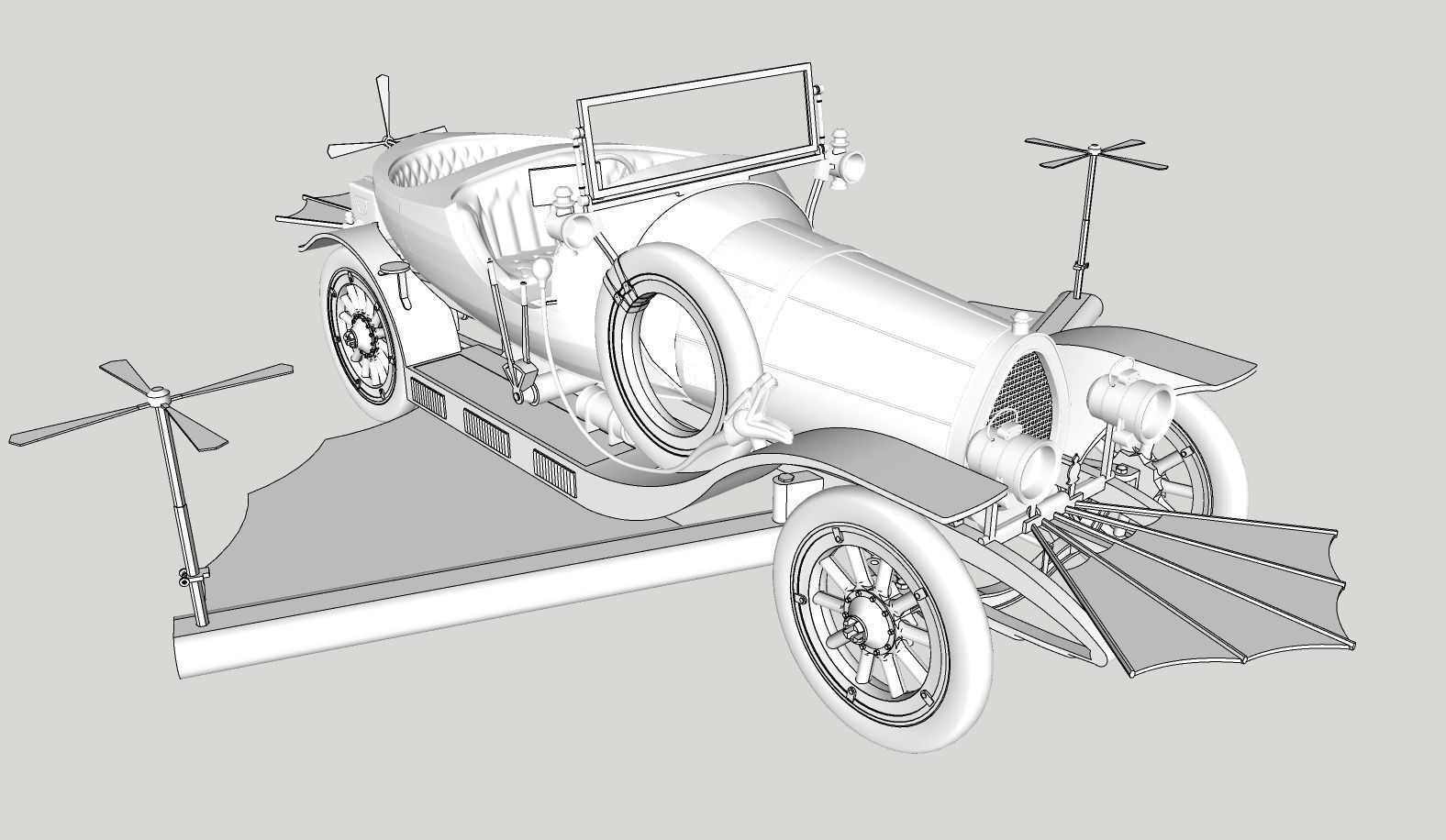1446x840 pixels.
Task: Select the propeller above the right front fender
Action: [1096, 154]
